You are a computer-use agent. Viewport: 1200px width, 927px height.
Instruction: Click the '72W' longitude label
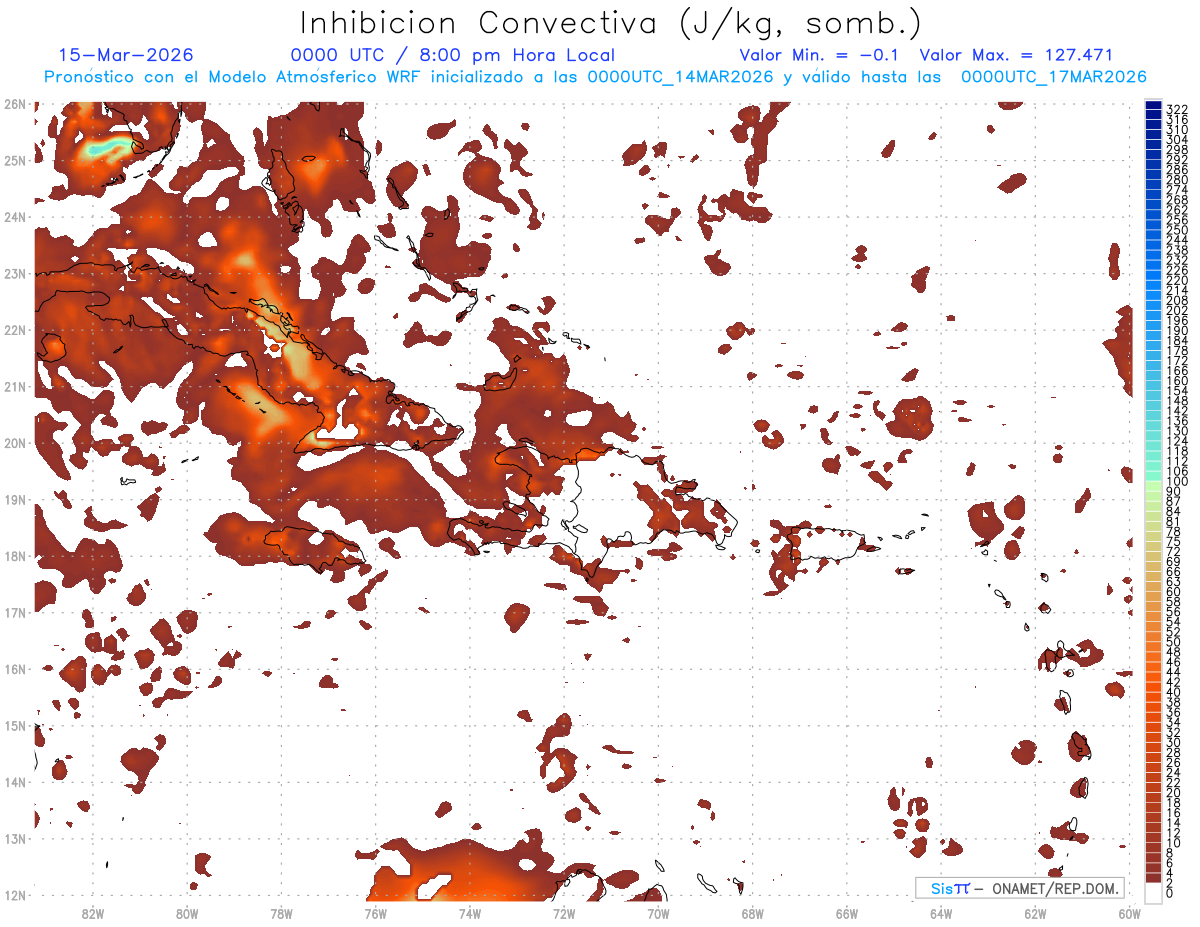[564, 913]
